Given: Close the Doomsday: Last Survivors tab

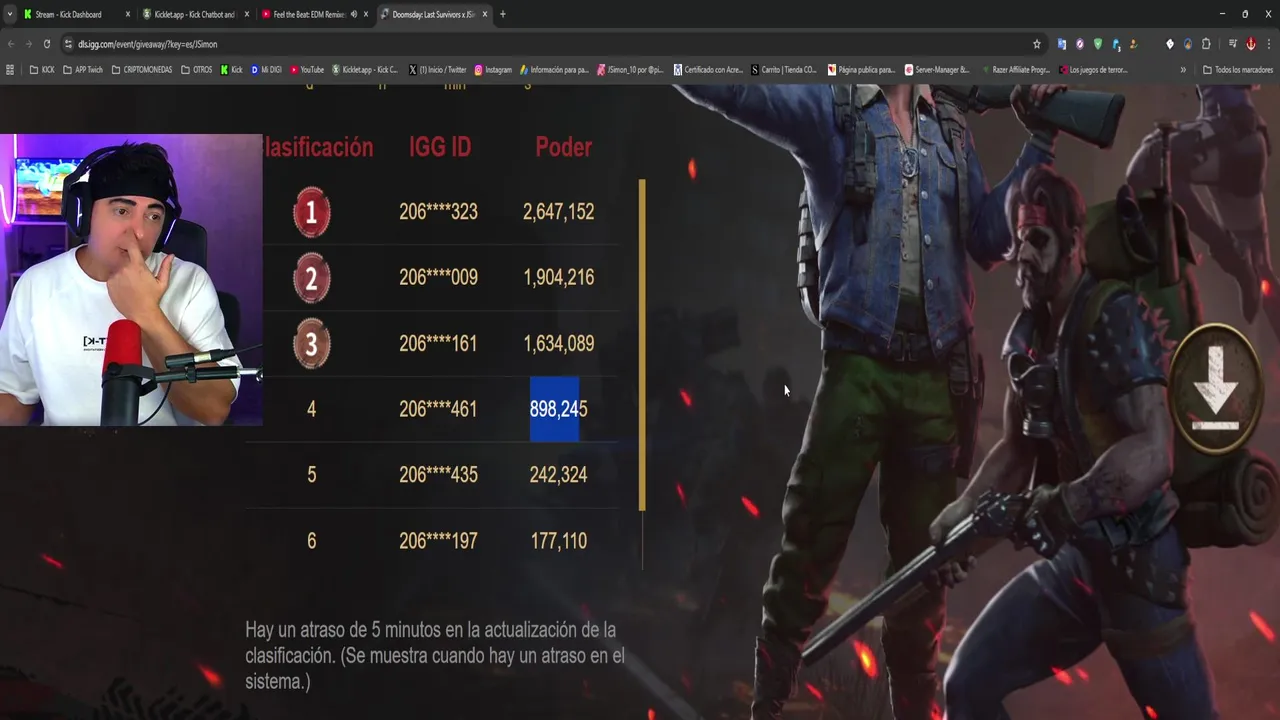Looking at the screenshot, I should (x=485, y=14).
